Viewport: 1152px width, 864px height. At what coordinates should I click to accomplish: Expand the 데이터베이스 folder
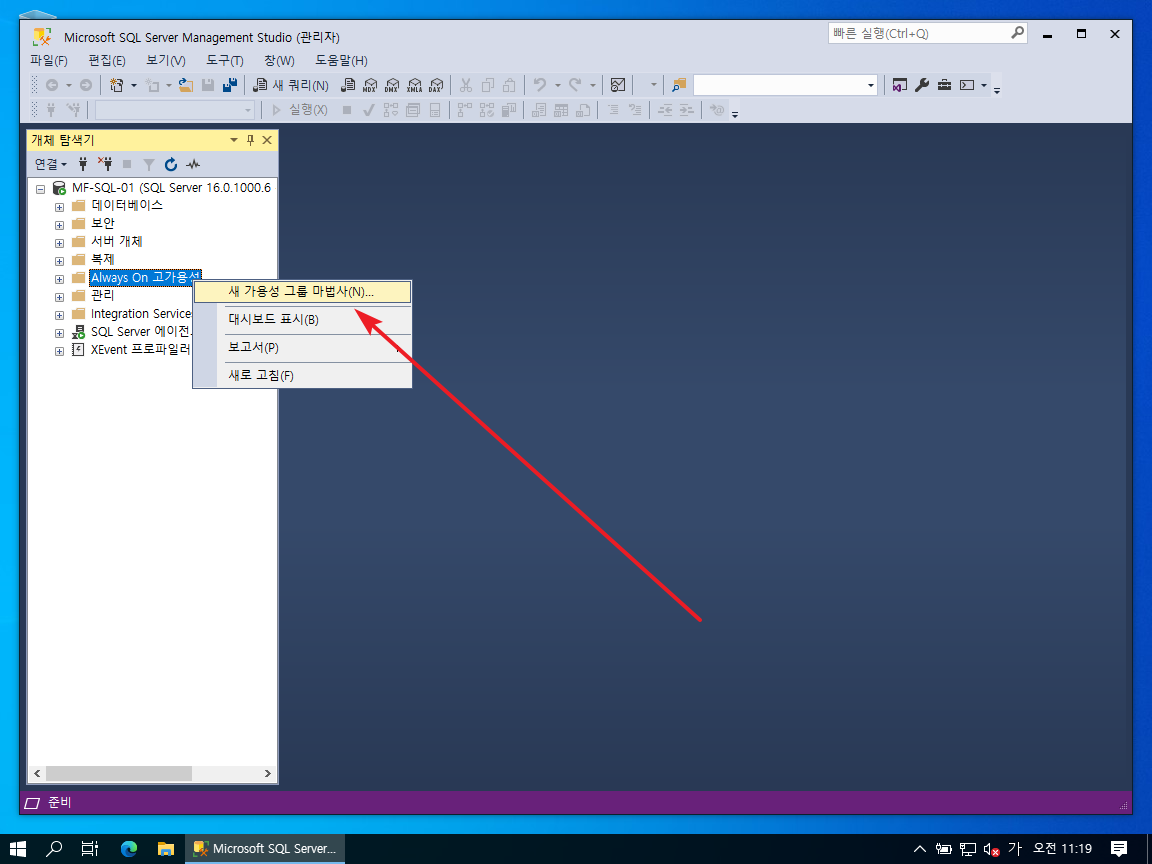60,207
